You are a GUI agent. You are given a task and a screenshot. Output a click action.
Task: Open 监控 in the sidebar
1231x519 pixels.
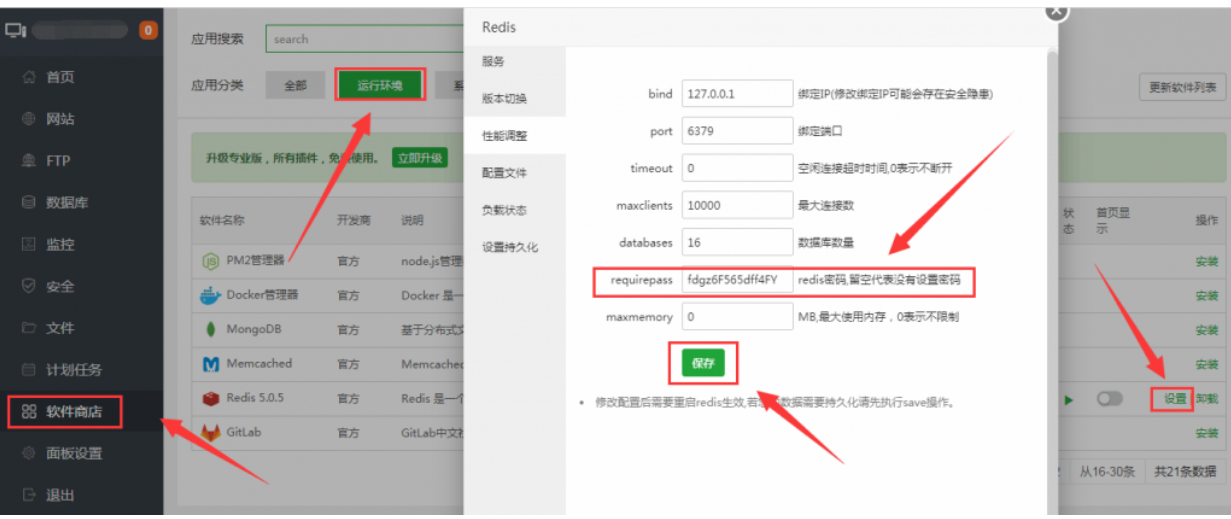point(60,245)
